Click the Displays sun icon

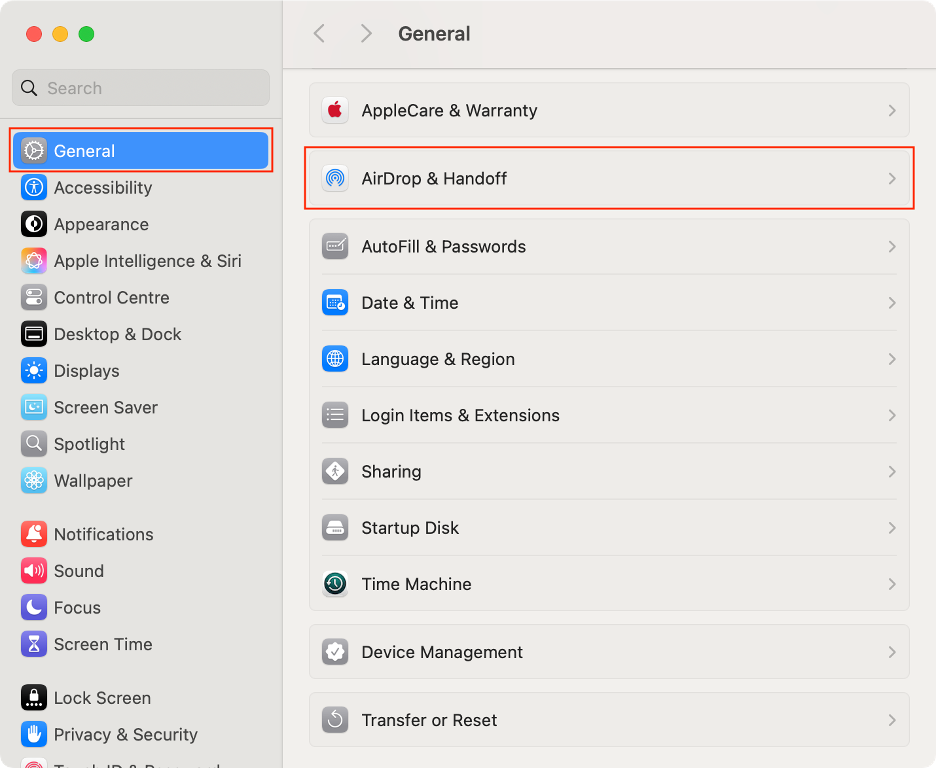click(x=34, y=371)
